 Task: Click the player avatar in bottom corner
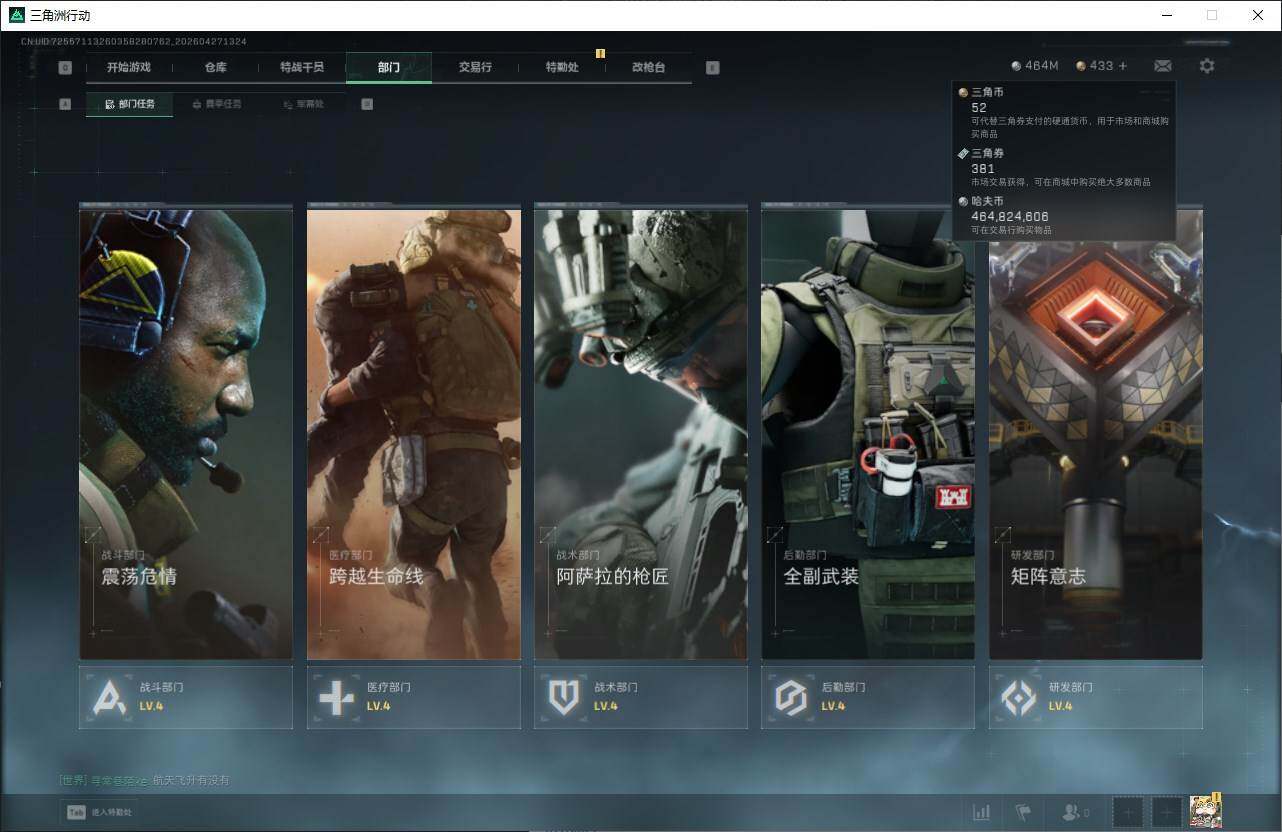pyautogui.click(x=1205, y=811)
